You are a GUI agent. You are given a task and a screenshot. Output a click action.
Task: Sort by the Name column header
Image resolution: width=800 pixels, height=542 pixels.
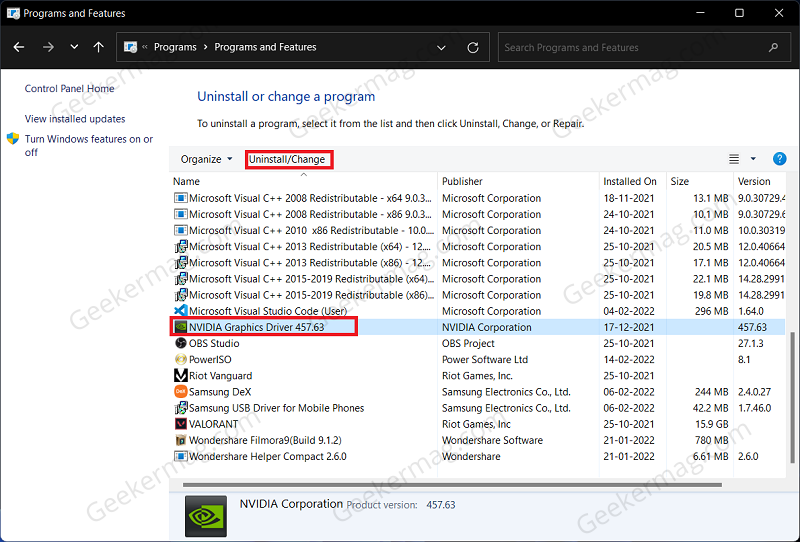click(x=186, y=181)
